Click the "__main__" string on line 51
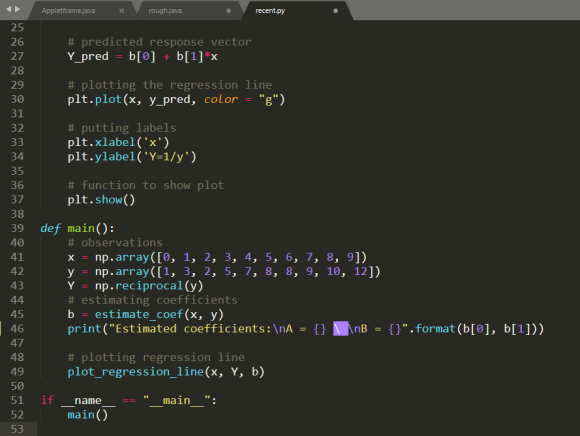 click(177, 400)
